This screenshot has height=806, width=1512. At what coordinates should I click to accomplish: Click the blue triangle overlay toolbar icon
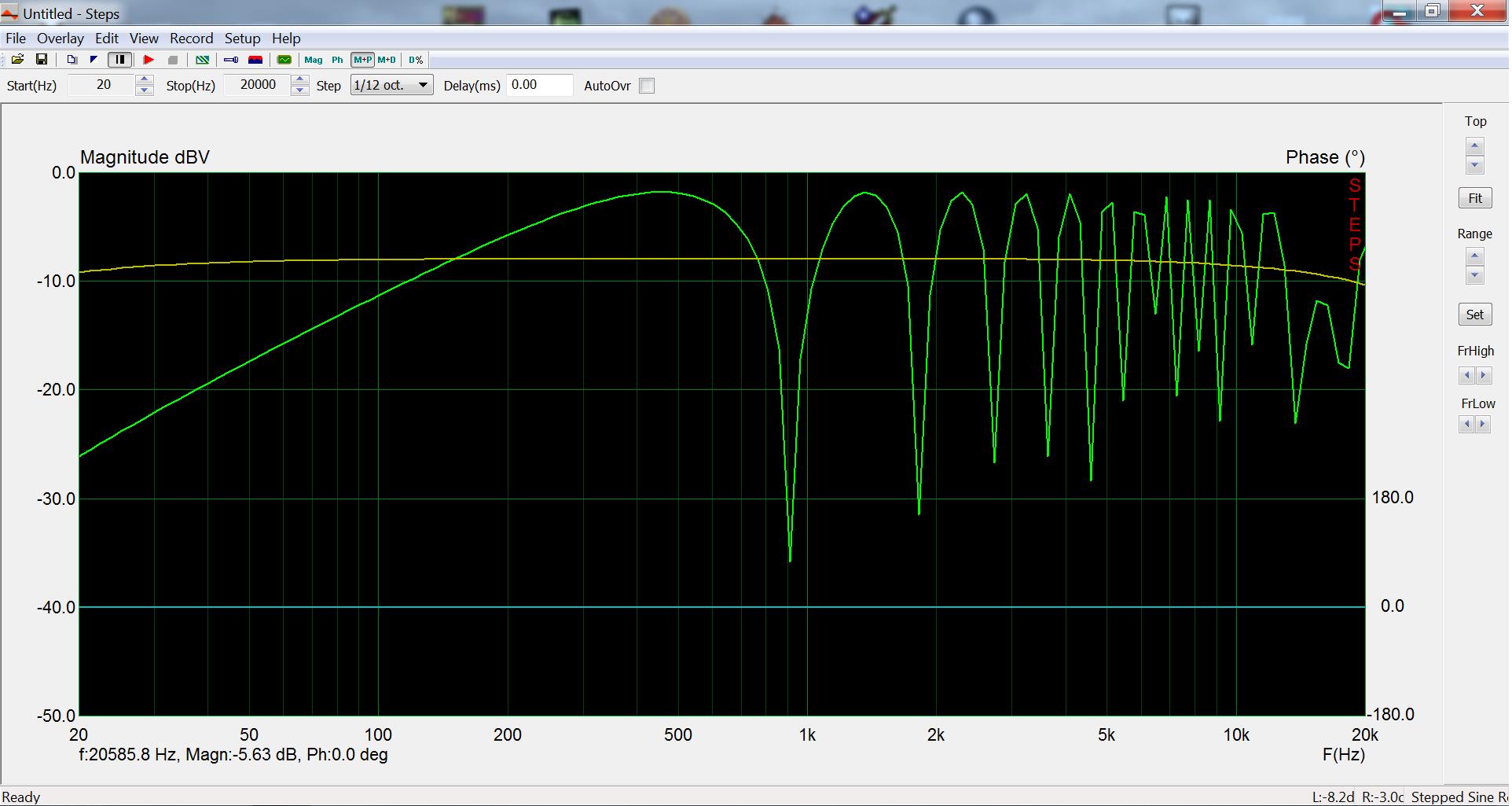[94, 60]
